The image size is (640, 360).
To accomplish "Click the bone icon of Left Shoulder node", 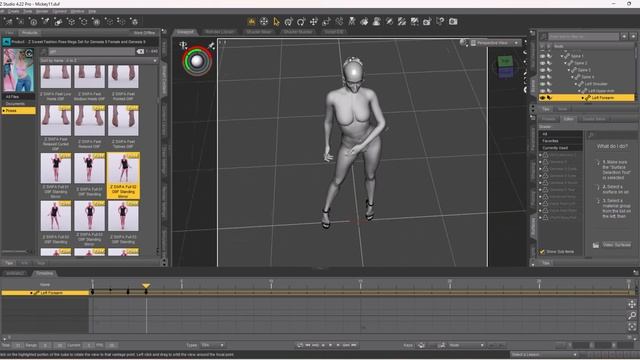I will coord(581,84).
